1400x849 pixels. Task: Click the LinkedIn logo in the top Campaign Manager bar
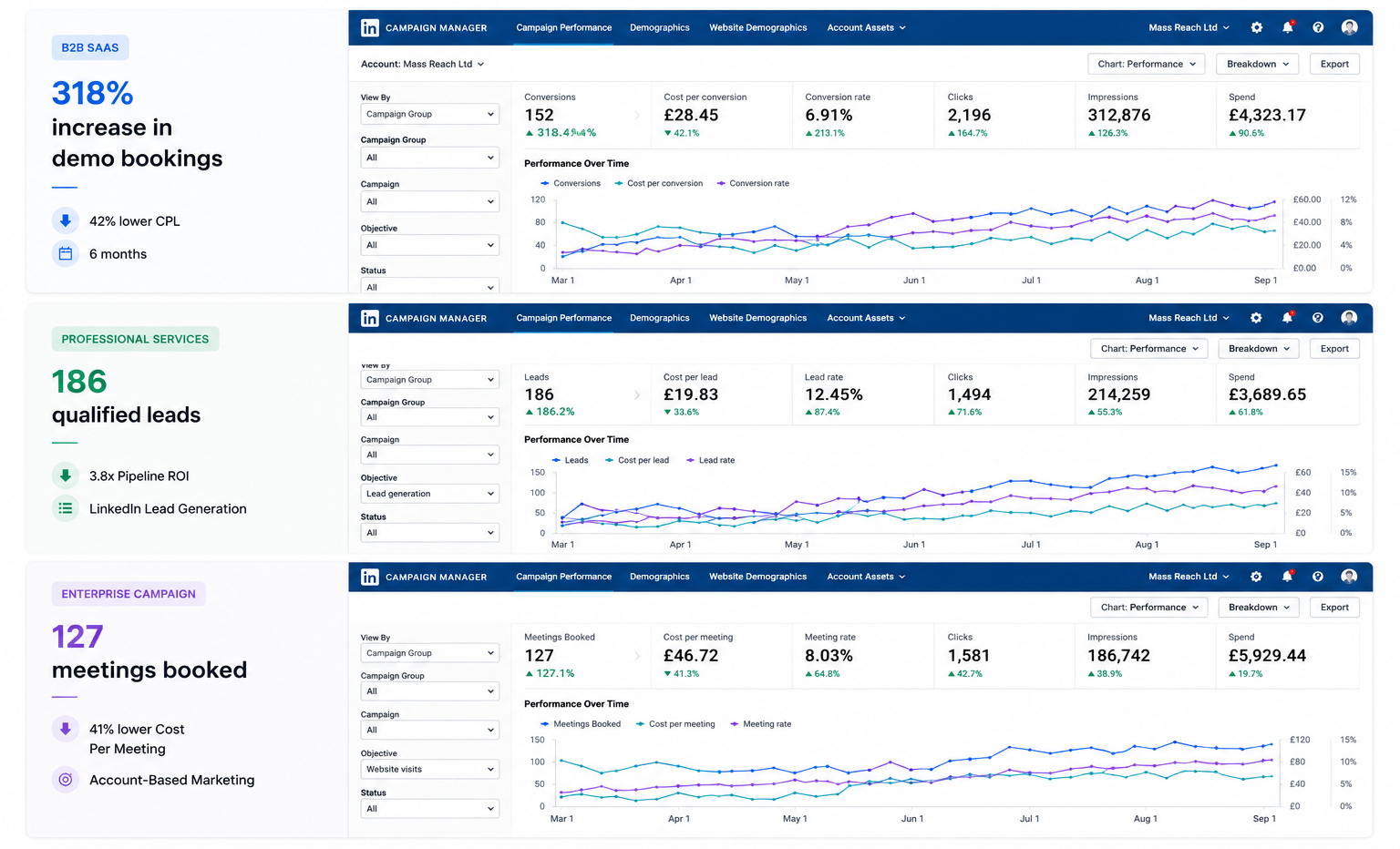[369, 28]
